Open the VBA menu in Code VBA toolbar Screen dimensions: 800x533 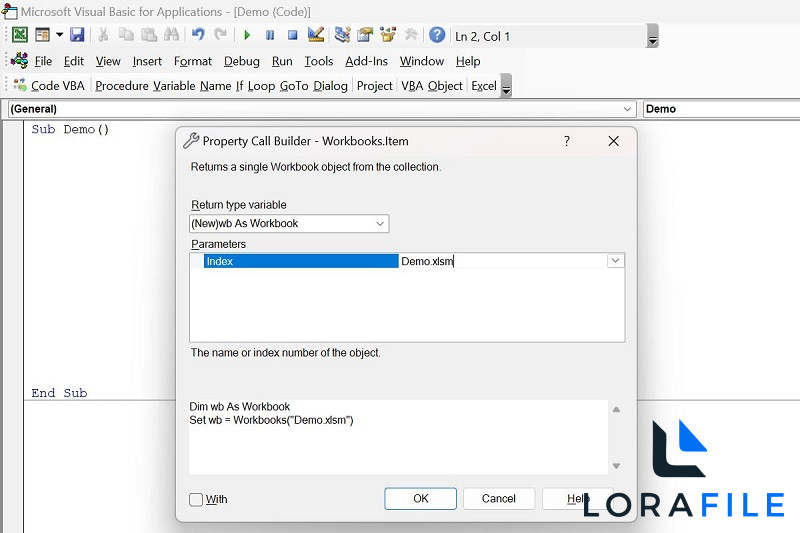412,86
